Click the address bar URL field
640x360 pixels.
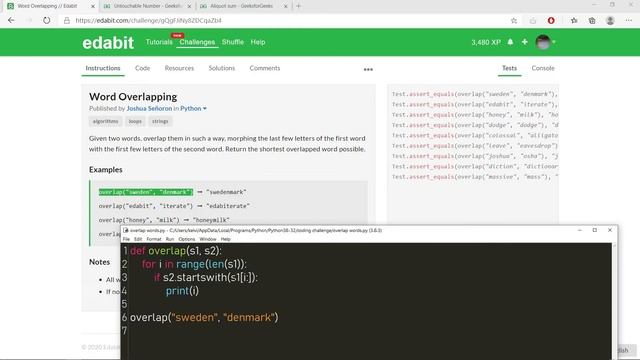(x=286, y=20)
